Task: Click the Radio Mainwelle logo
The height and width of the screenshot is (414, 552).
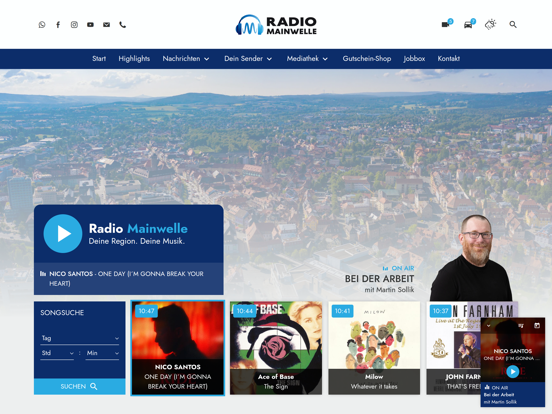Action: click(x=276, y=25)
